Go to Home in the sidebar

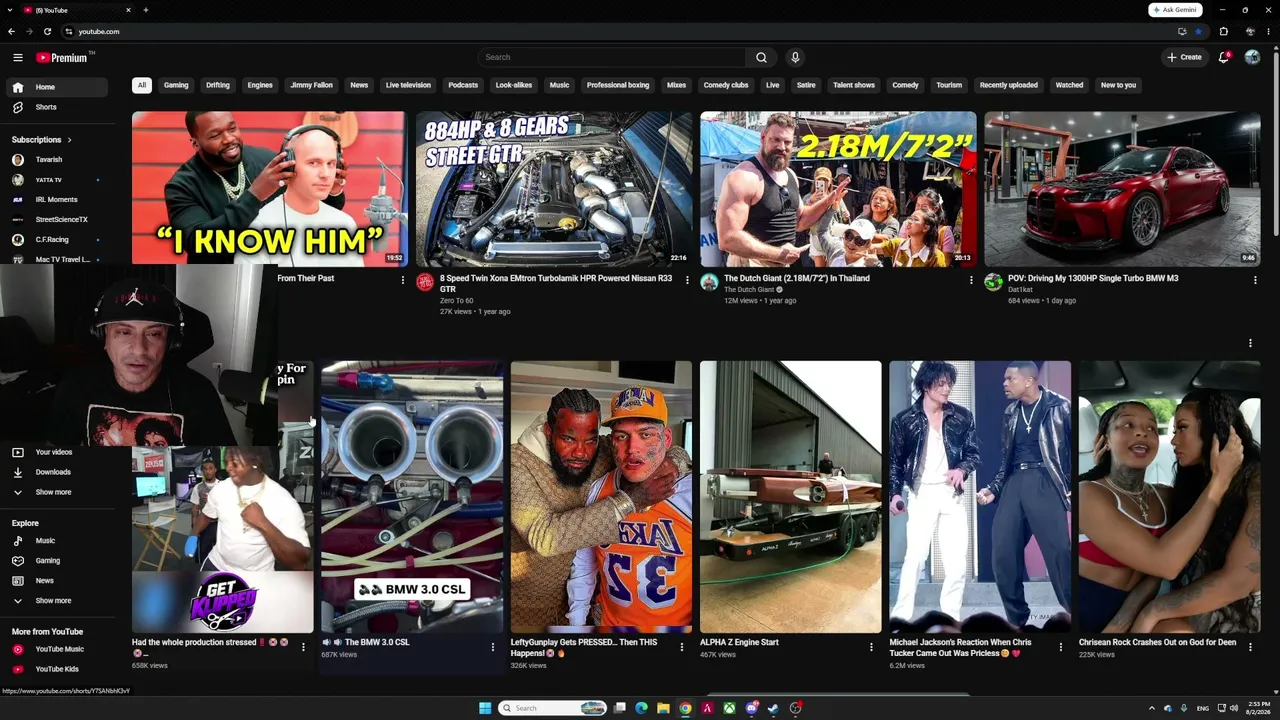[x=55, y=87]
